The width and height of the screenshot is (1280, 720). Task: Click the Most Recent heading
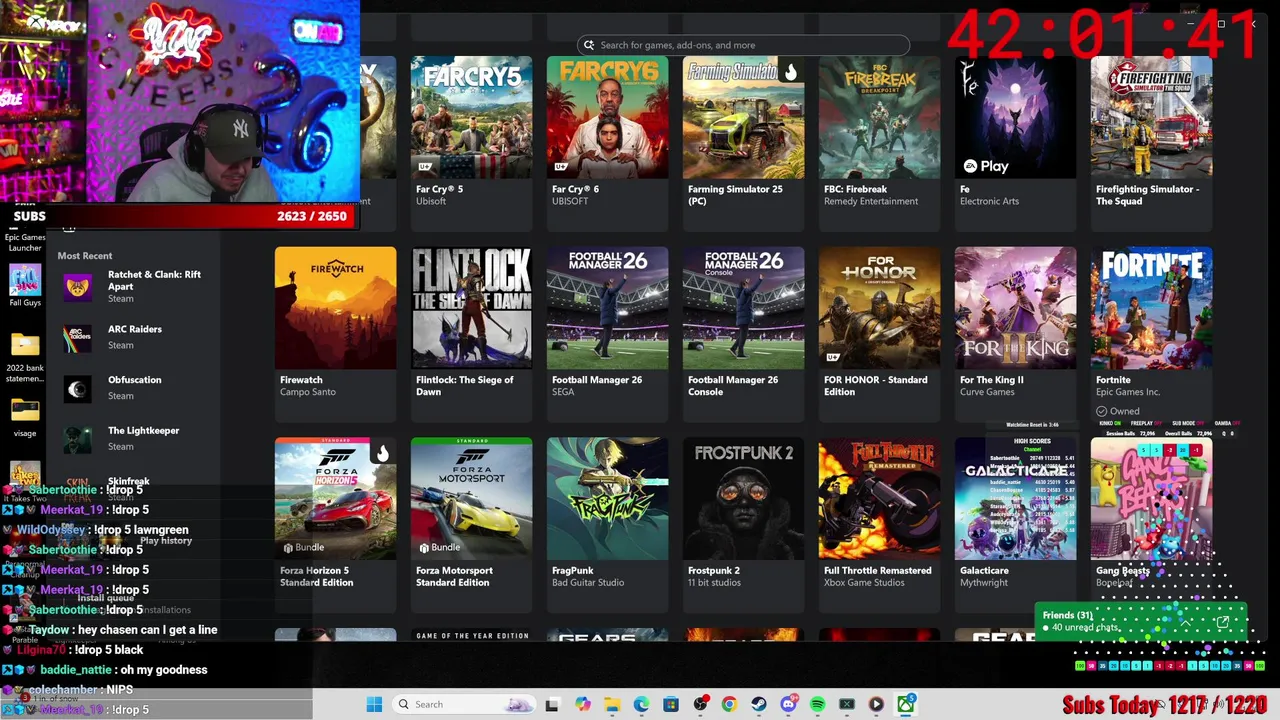click(x=85, y=256)
